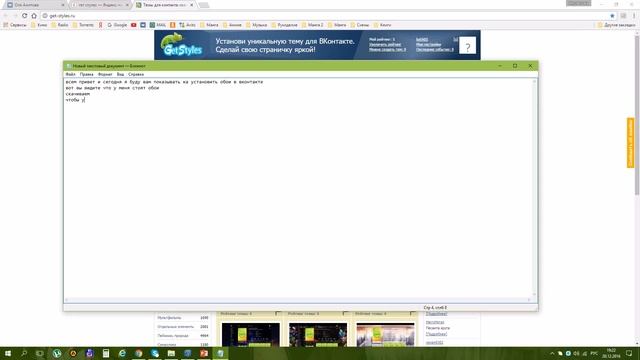Click the system tray volume icon
This screenshot has width=640, height=360.
tap(576, 353)
